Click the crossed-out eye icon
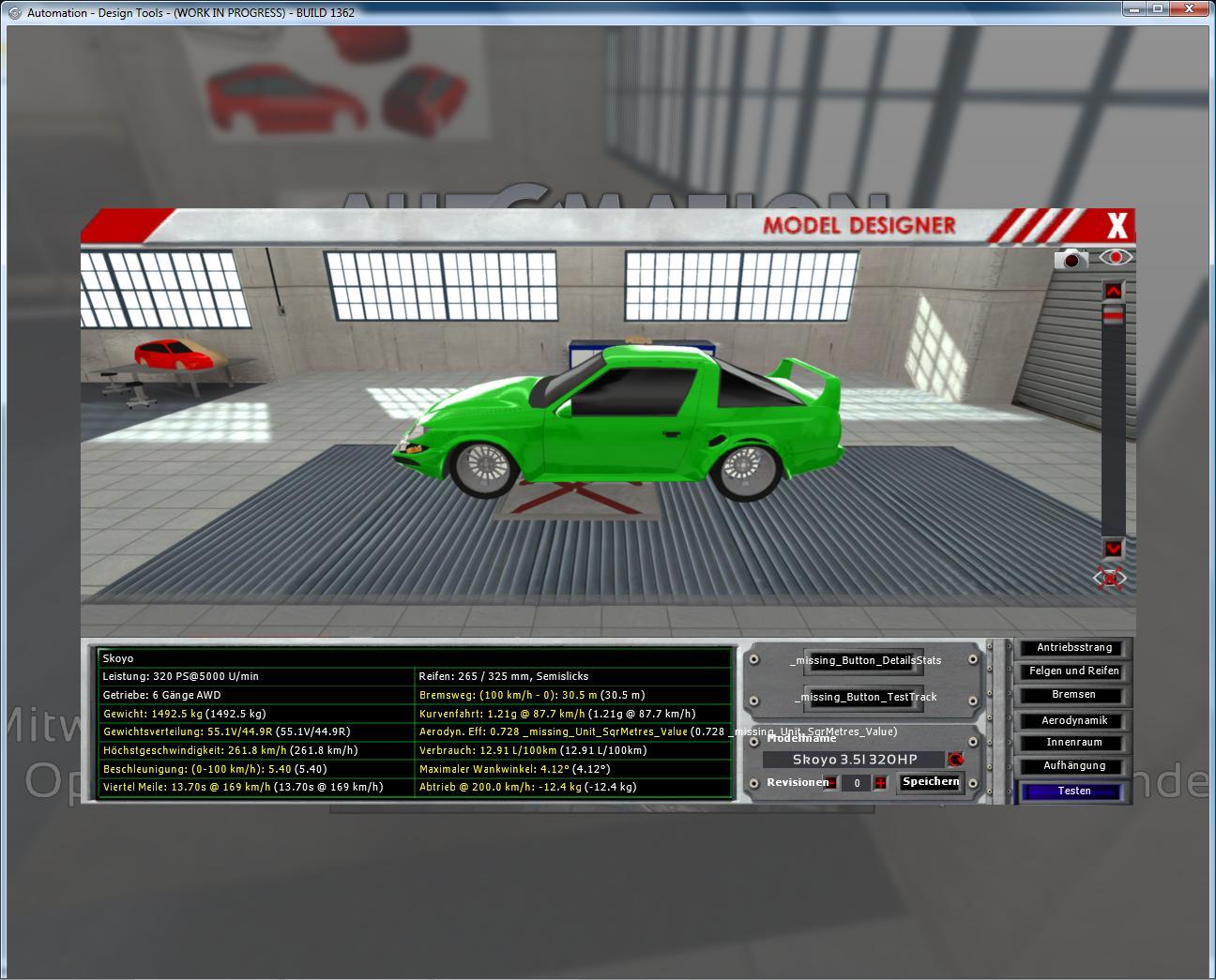This screenshot has width=1216, height=980. (1111, 578)
